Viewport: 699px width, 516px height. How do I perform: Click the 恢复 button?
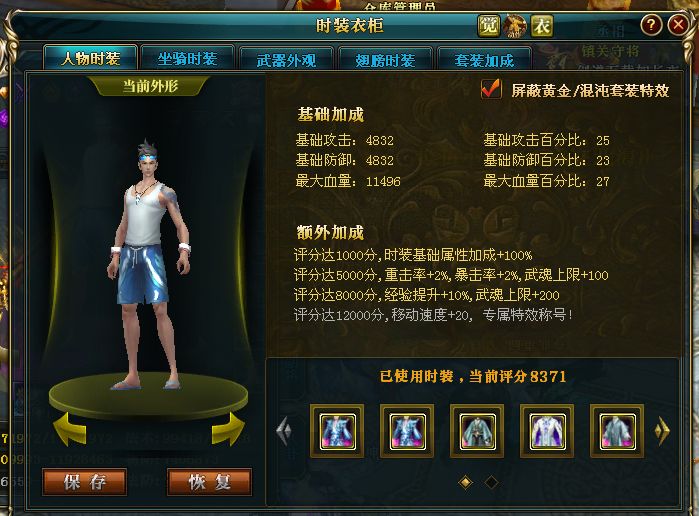pos(210,482)
